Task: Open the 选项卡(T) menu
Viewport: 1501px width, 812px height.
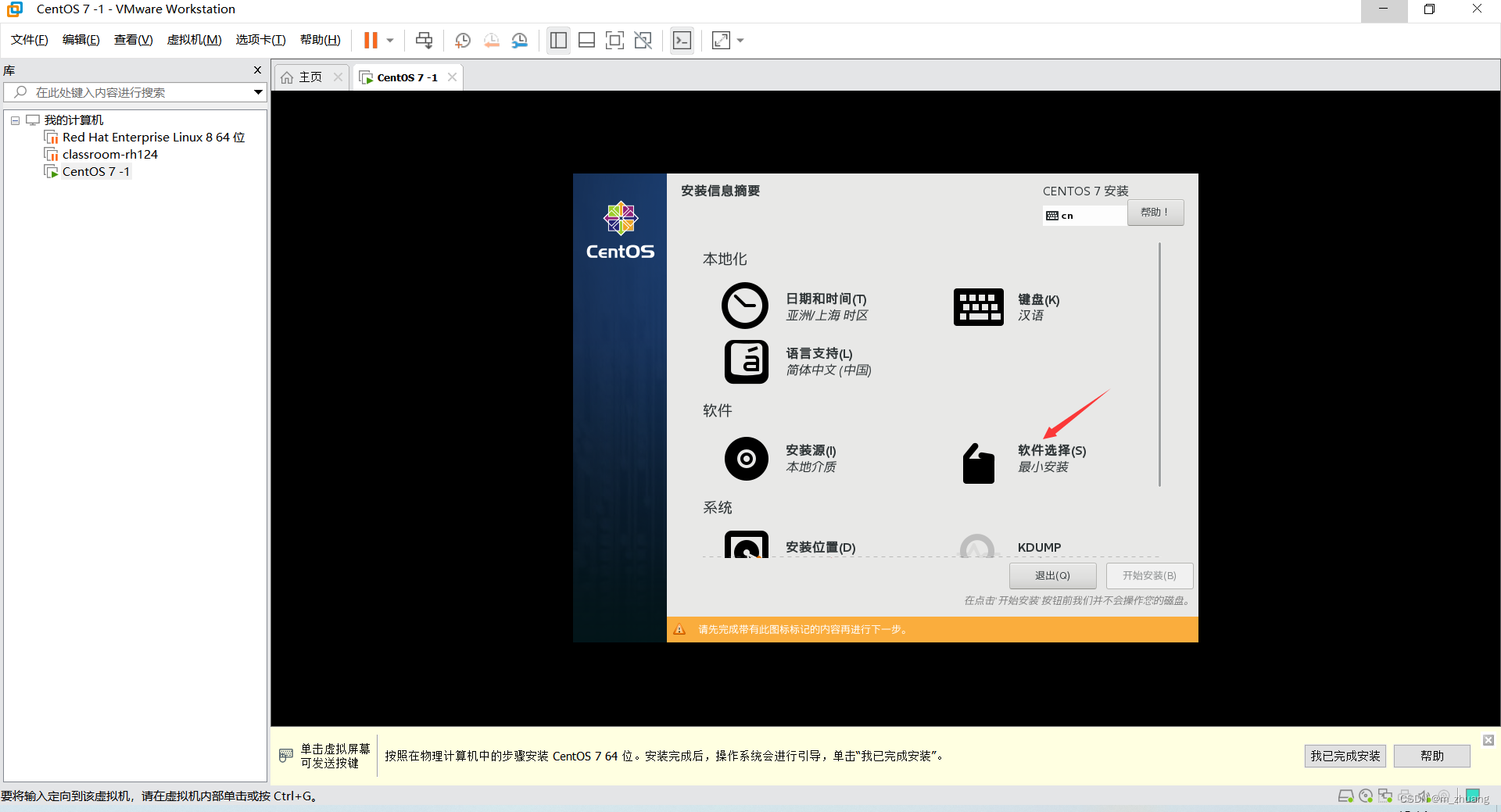Action: [x=261, y=40]
